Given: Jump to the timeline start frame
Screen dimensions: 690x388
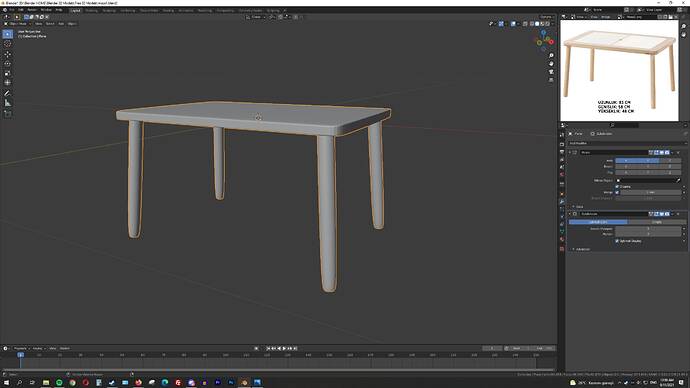Looking at the screenshot, I should (x=268, y=348).
